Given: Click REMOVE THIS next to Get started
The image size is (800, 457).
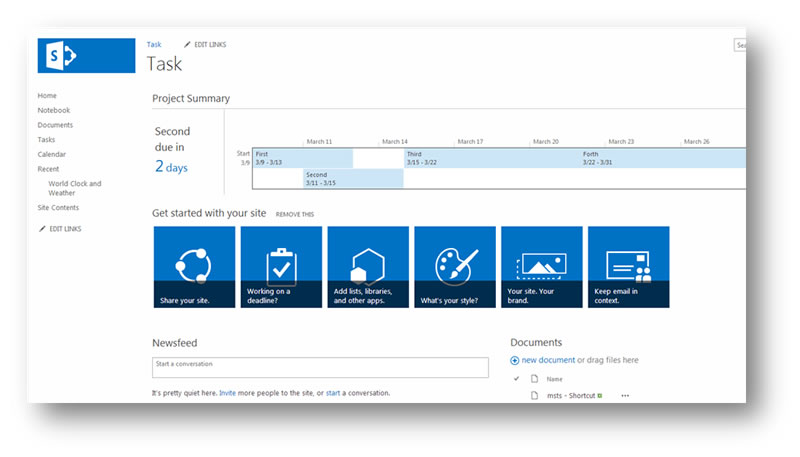Looking at the screenshot, I should (x=294, y=214).
